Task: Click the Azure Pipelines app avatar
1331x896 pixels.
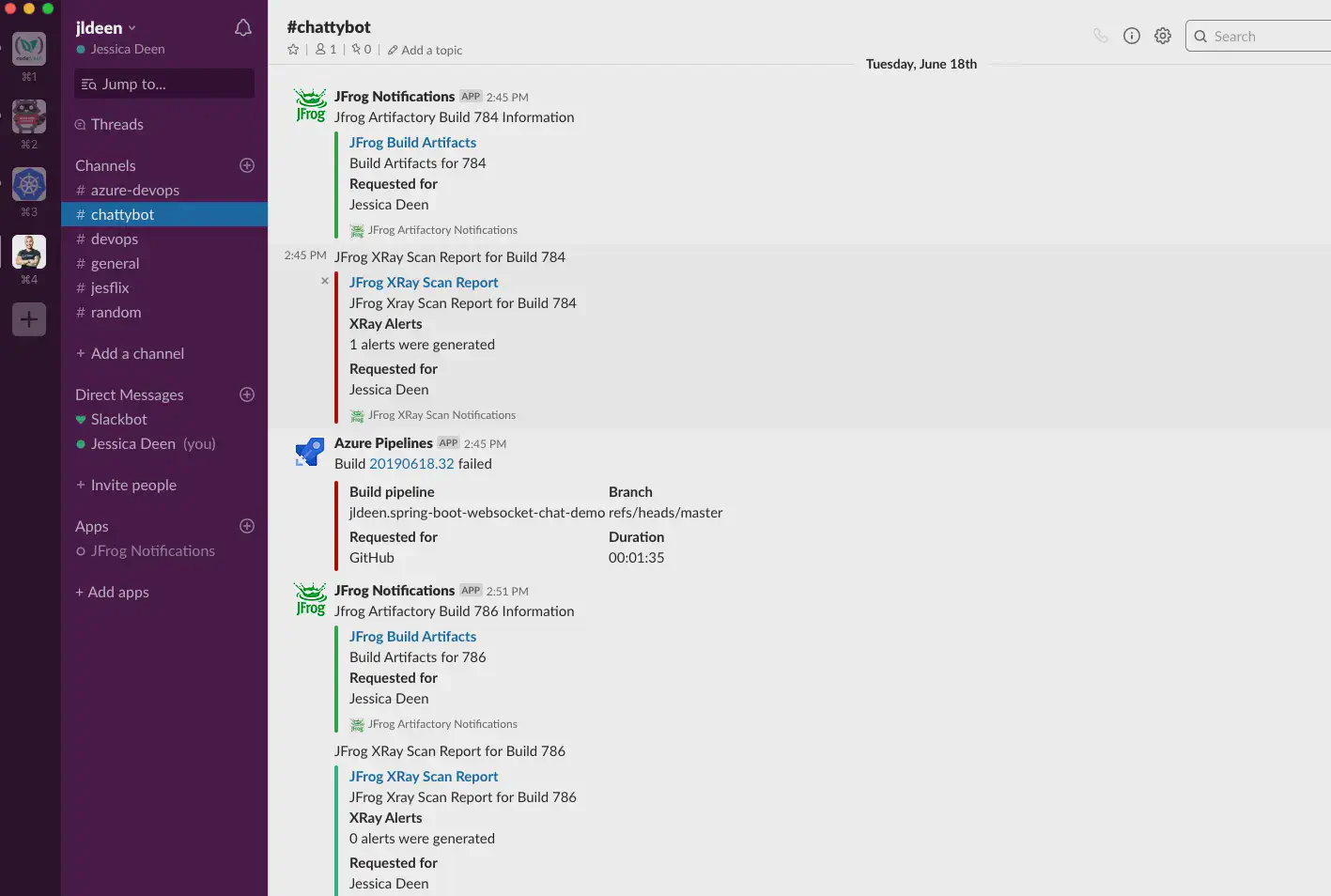Action: (309, 452)
